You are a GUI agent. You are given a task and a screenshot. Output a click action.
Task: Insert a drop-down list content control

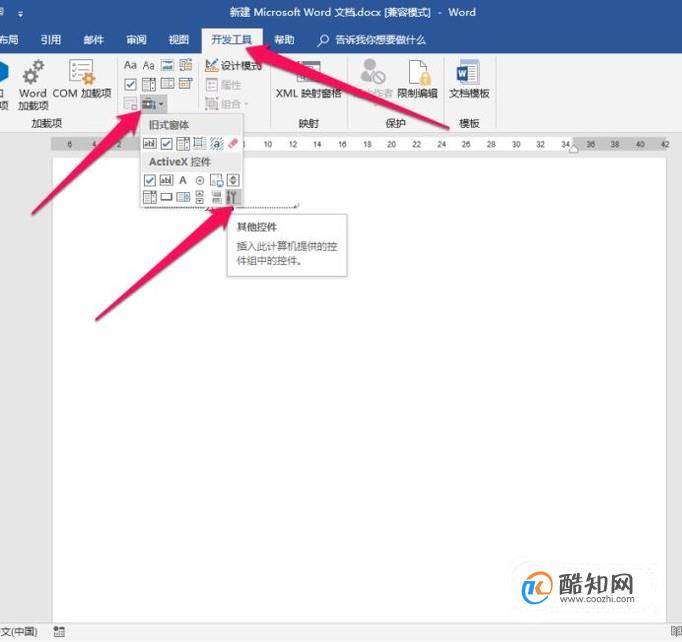[x=167, y=83]
